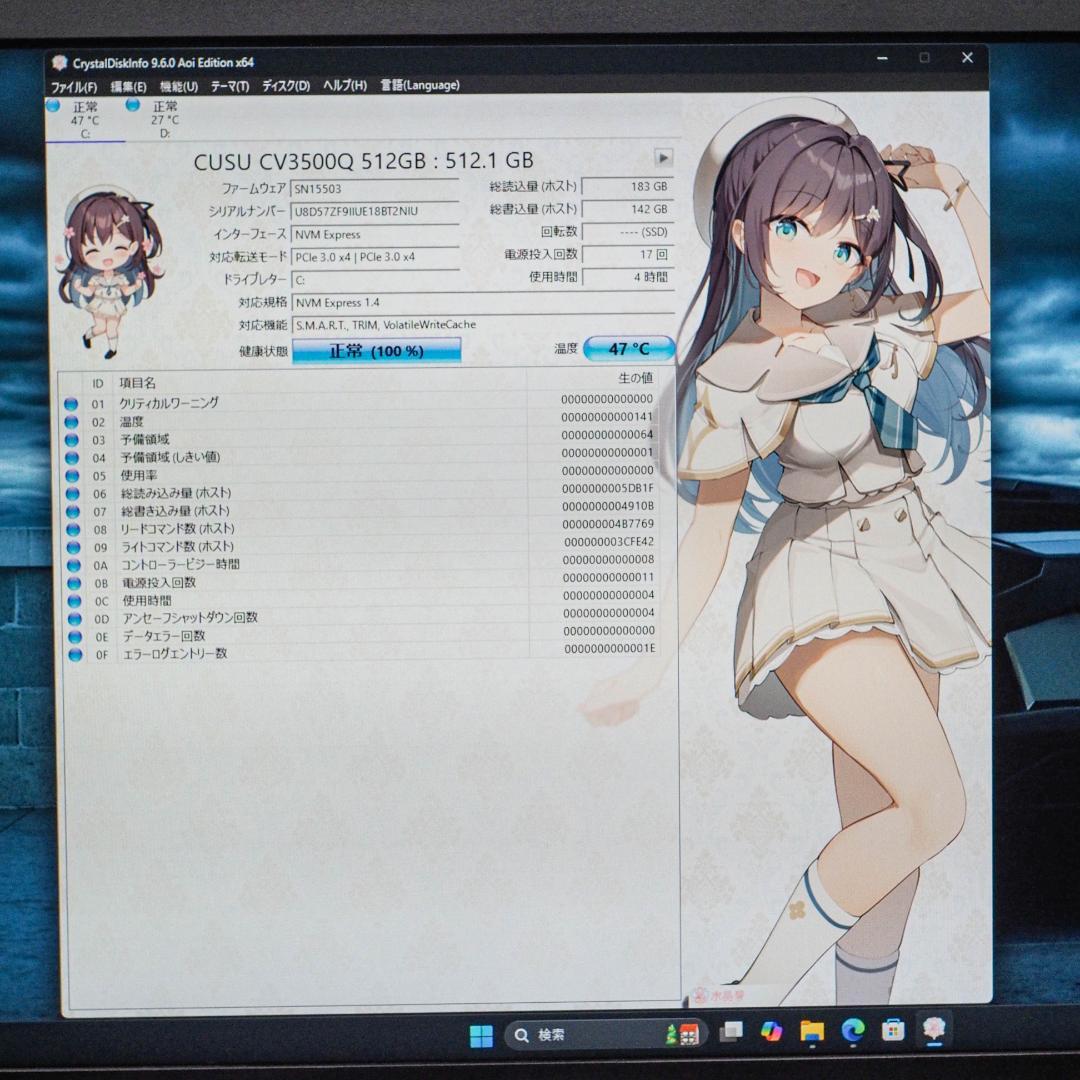
Task: Click status orb icon of row 01
Action: click(x=70, y=404)
